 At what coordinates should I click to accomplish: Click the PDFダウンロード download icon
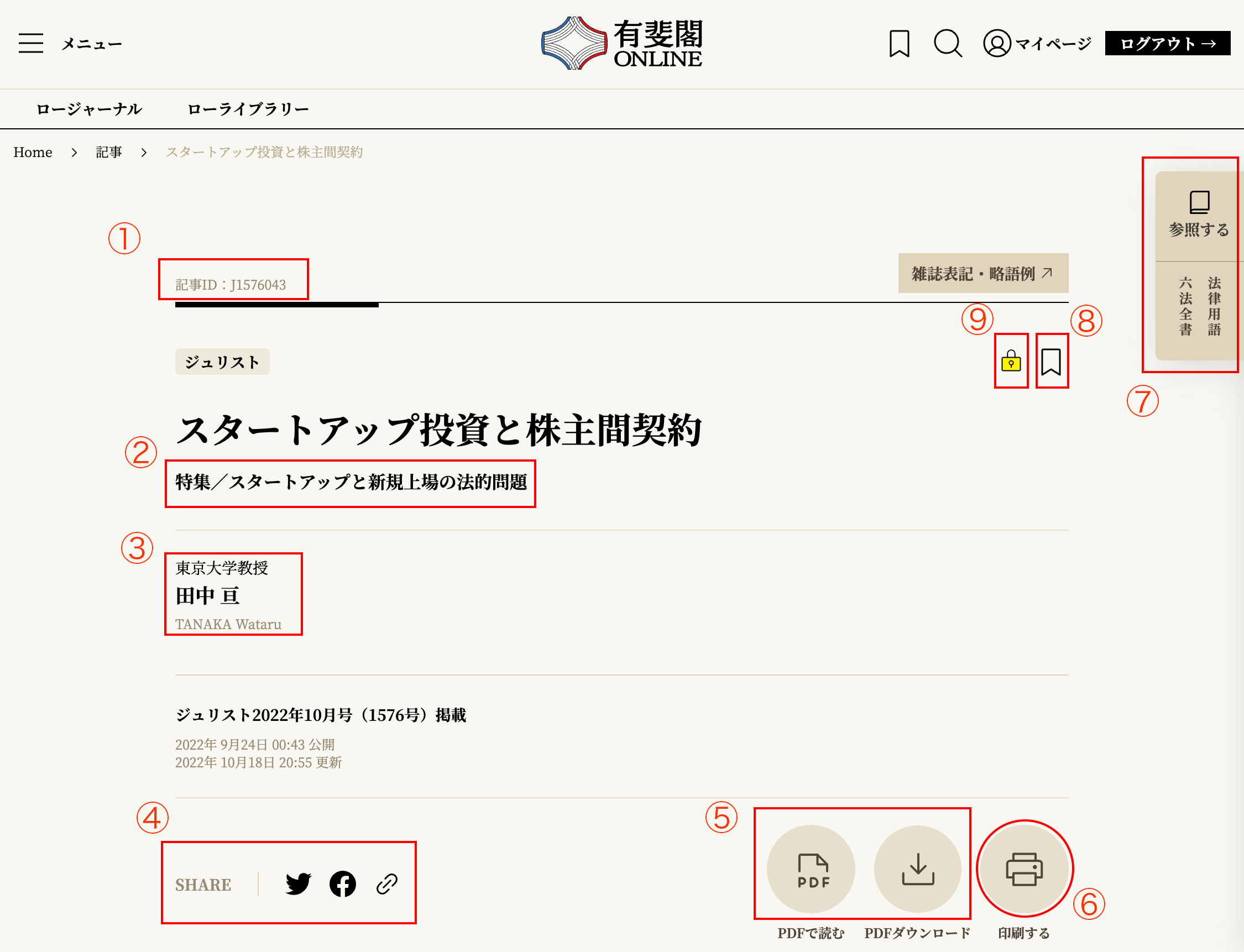coord(918,869)
